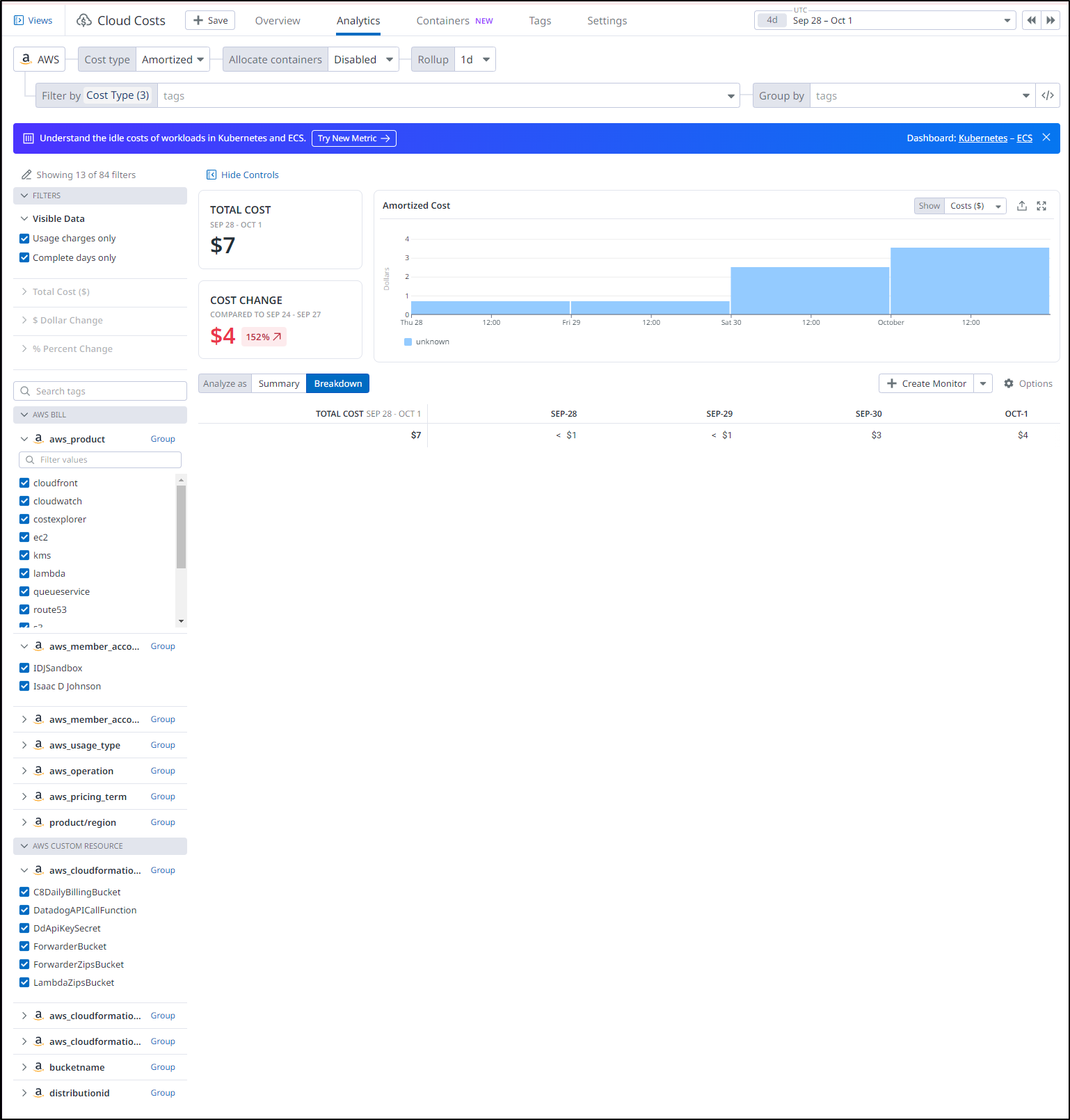
Task: Uncheck the IDJSandbox account
Action: point(24,668)
